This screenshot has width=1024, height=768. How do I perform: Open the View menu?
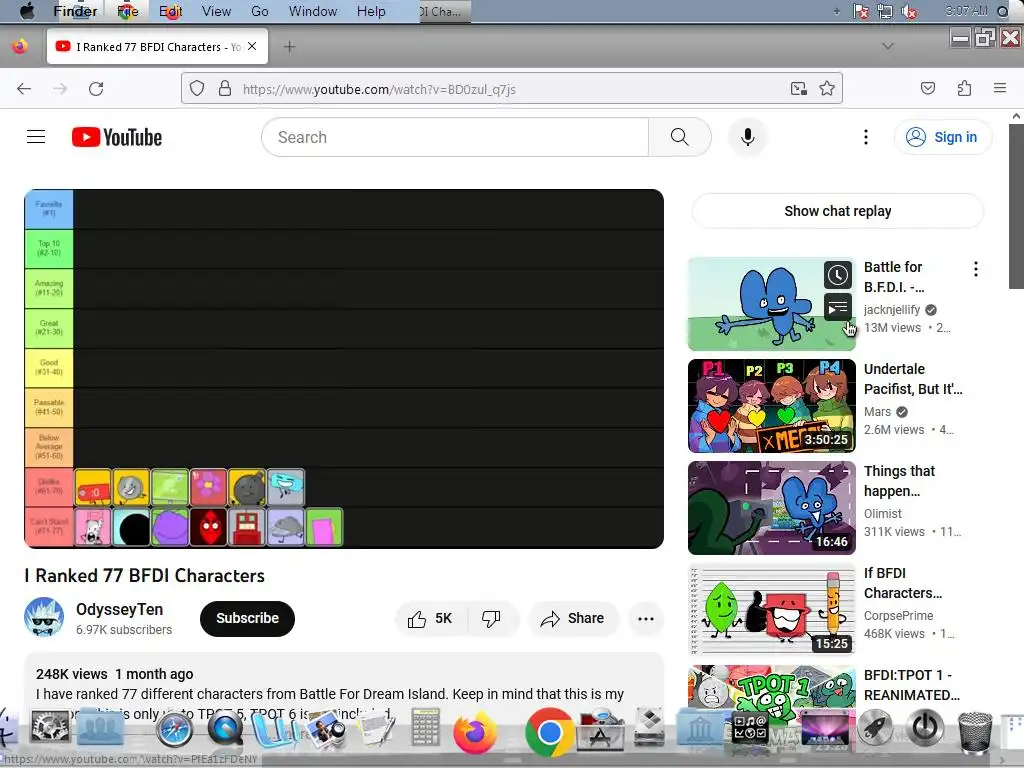click(x=216, y=11)
